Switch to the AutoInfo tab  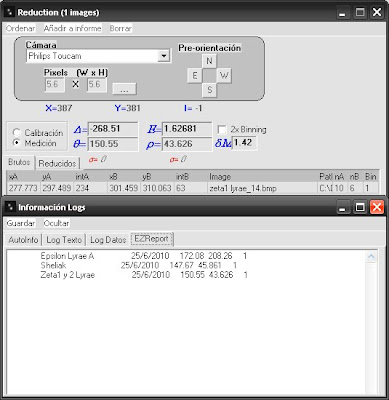tap(23, 240)
